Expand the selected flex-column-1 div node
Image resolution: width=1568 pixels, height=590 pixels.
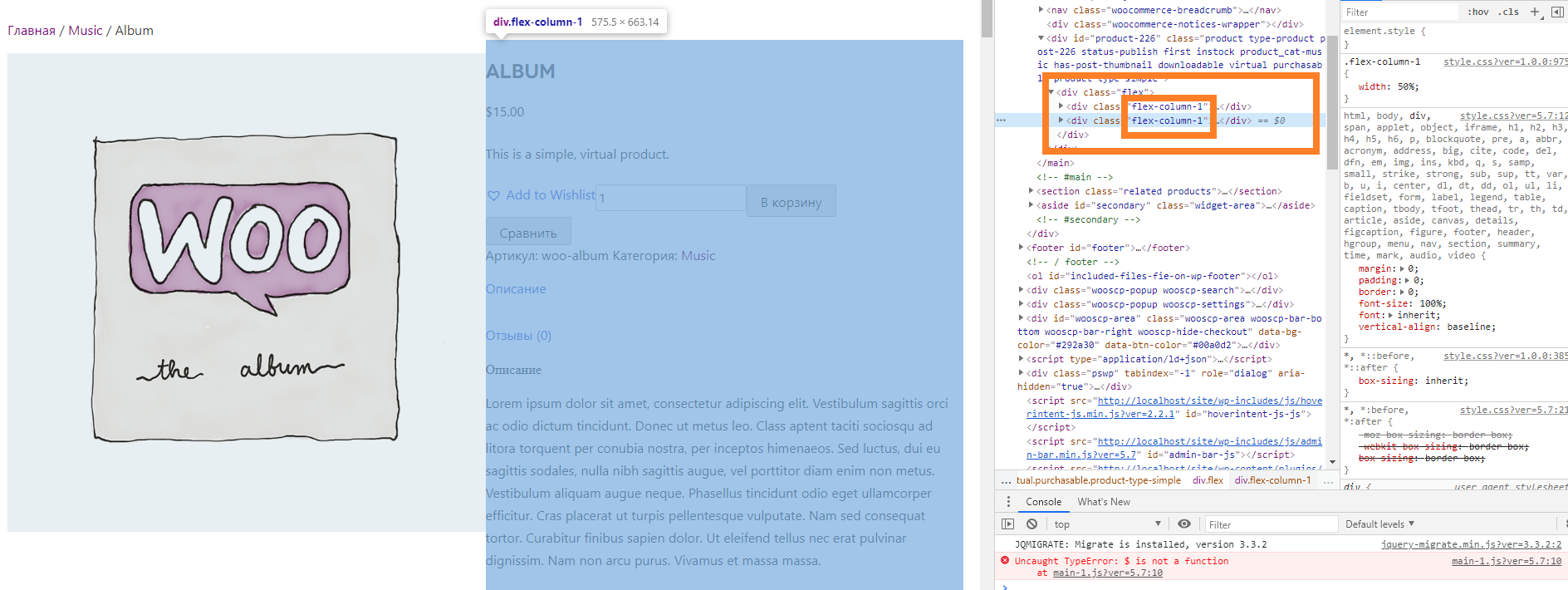click(x=1061, y=120)
